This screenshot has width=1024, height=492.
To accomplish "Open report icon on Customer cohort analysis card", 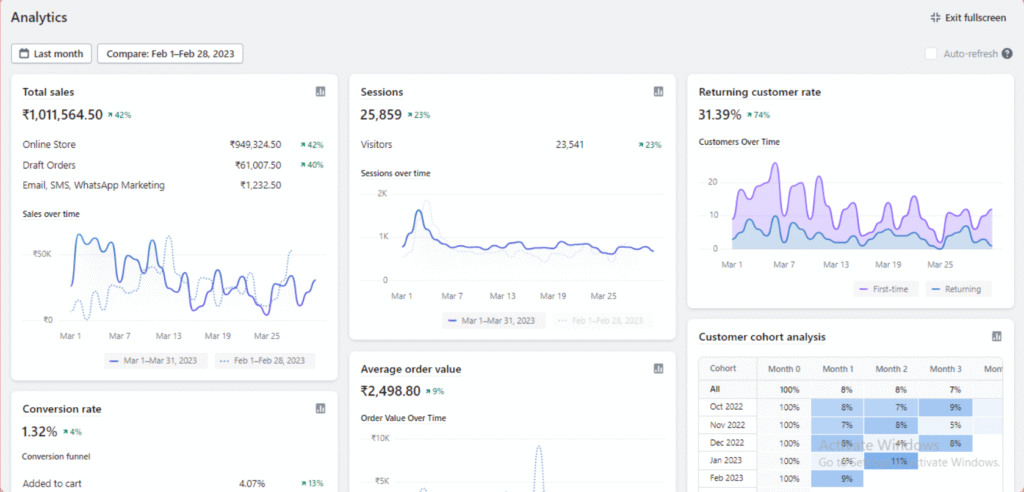I will (x=996, y=337).
